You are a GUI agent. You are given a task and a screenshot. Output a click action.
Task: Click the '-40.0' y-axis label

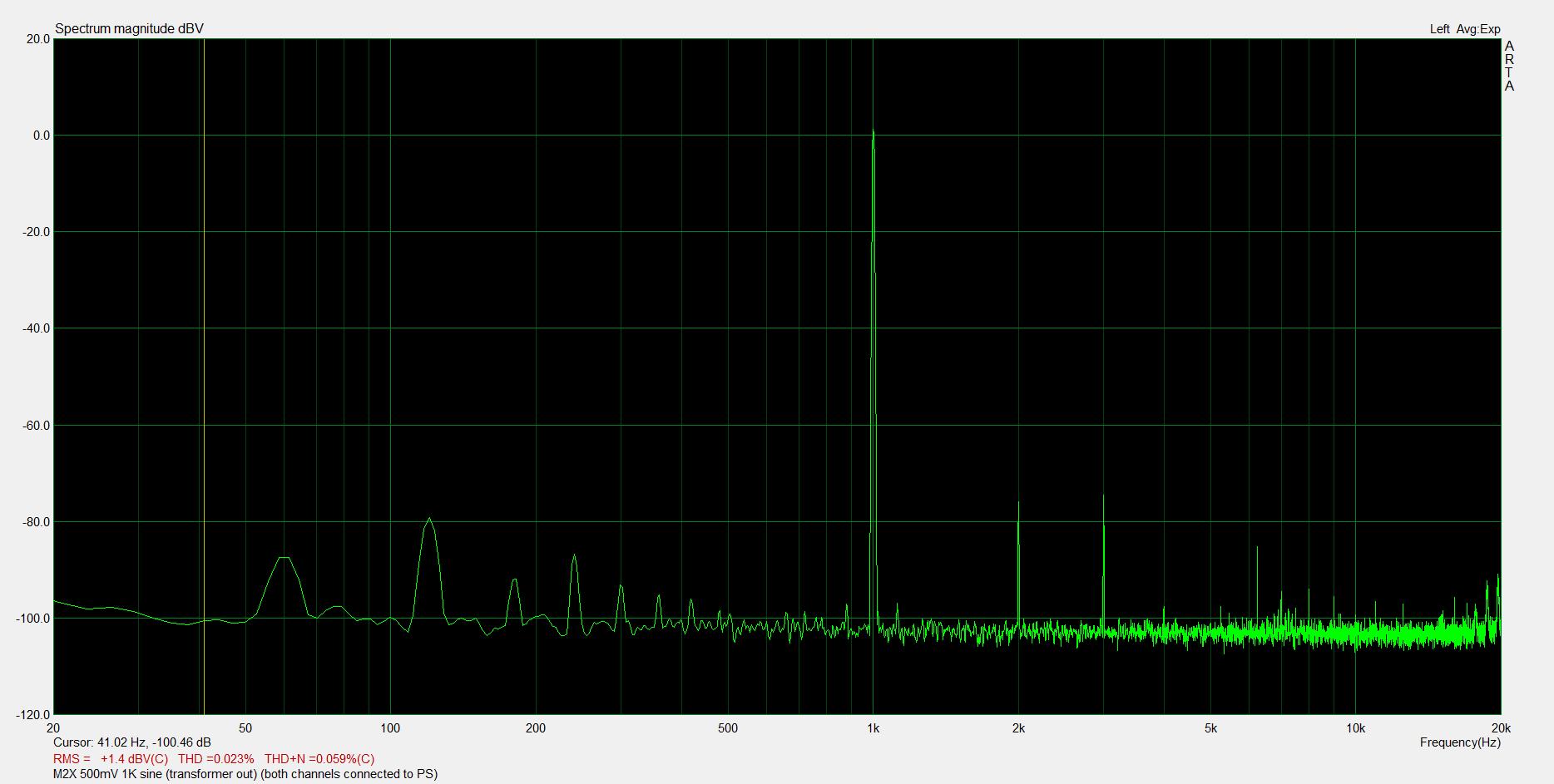click(x=37, y=328)
